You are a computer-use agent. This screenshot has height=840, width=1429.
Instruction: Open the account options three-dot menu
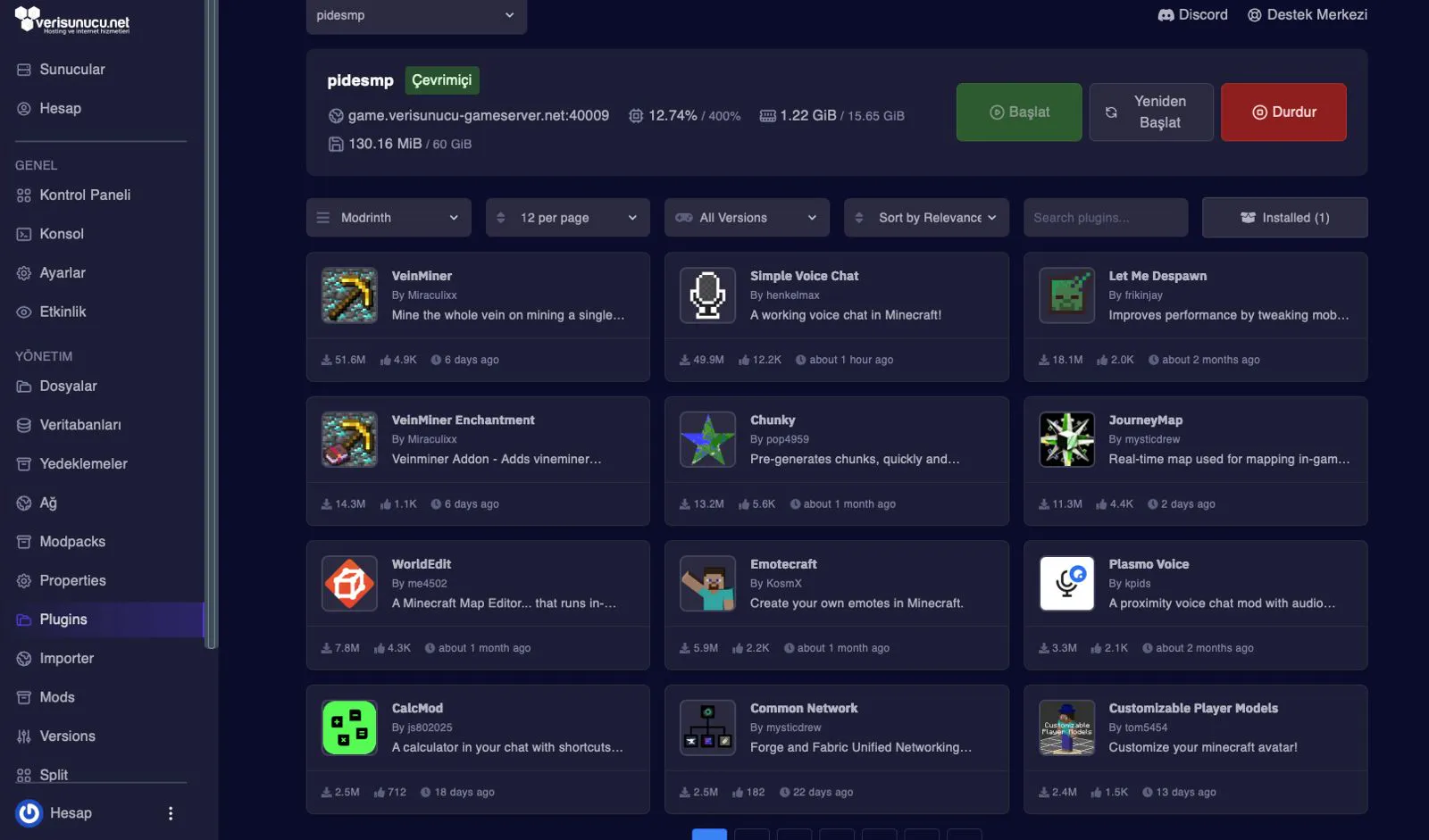point(171,813)
